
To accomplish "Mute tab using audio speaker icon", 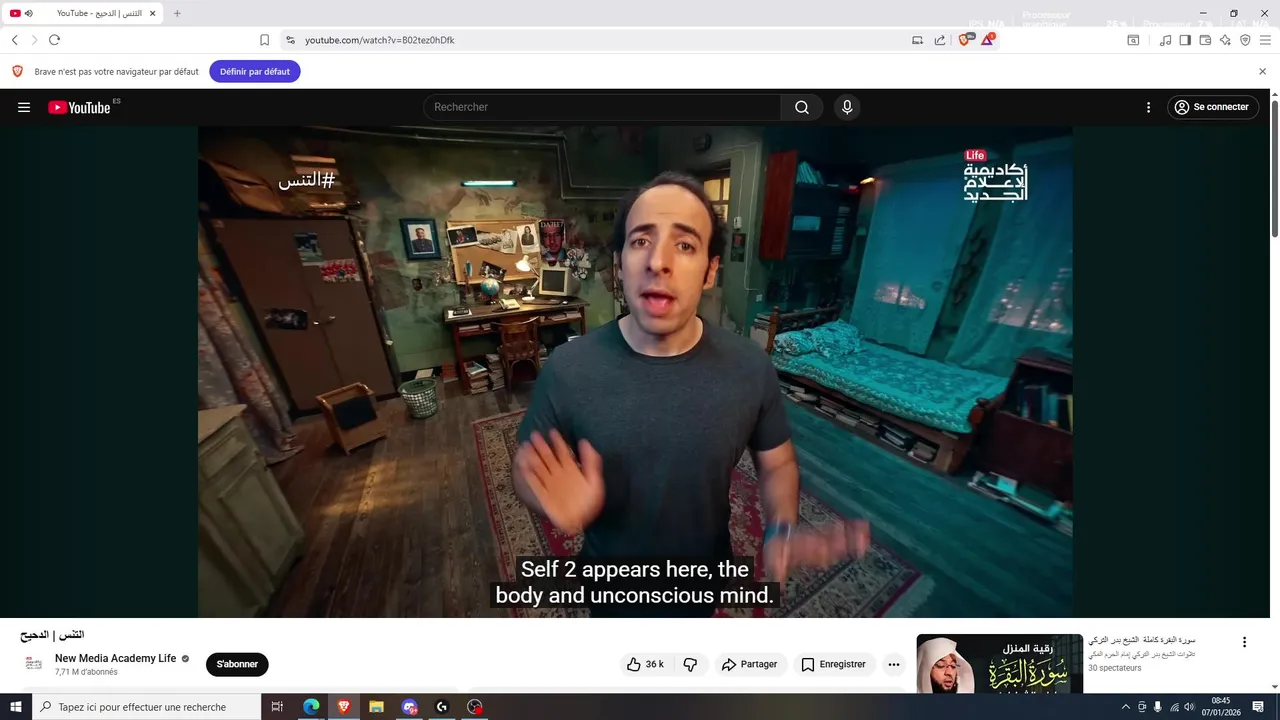I will click(29, 13).
